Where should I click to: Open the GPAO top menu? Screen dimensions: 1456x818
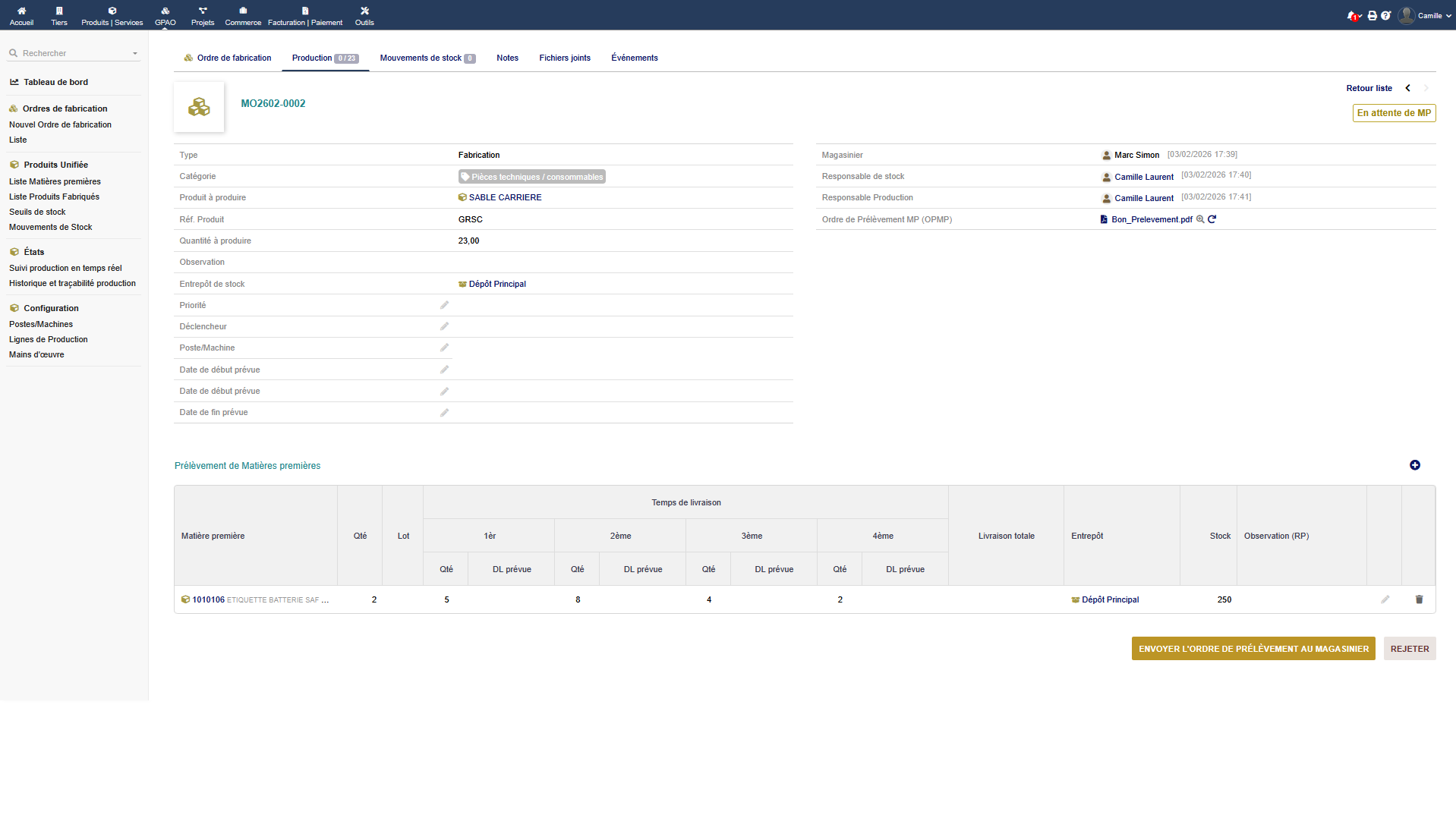coord(165,15)
